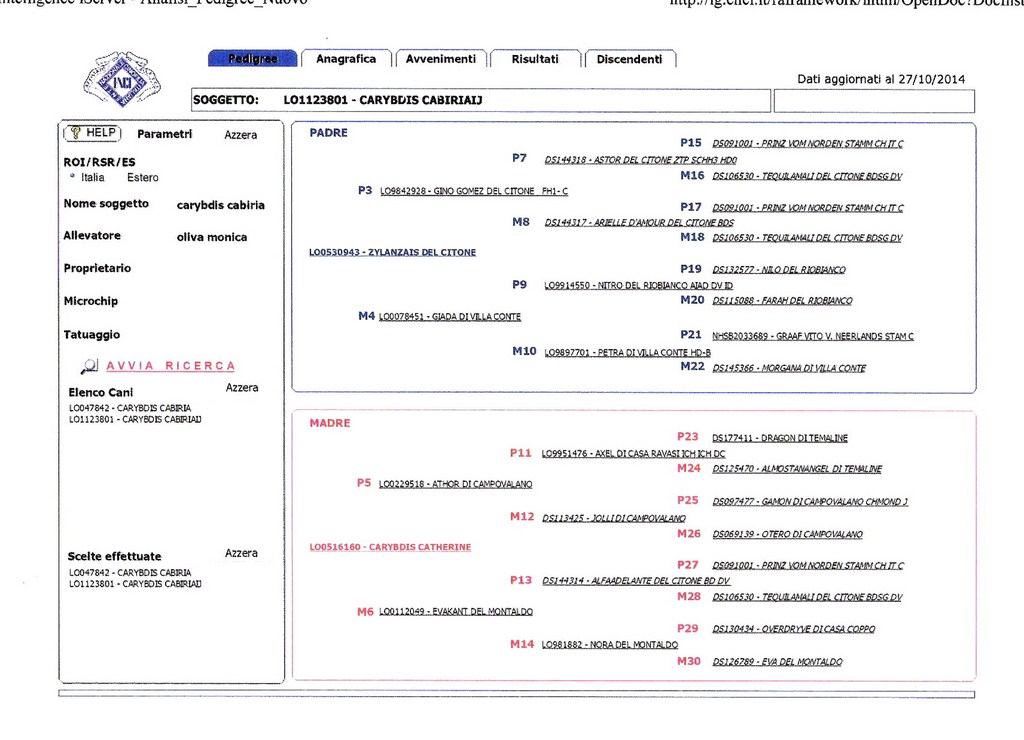Click the magnifier icon beside AVVIA RICERCA
The height and width of the screenshot is (740, 1024).
[89, 366]
